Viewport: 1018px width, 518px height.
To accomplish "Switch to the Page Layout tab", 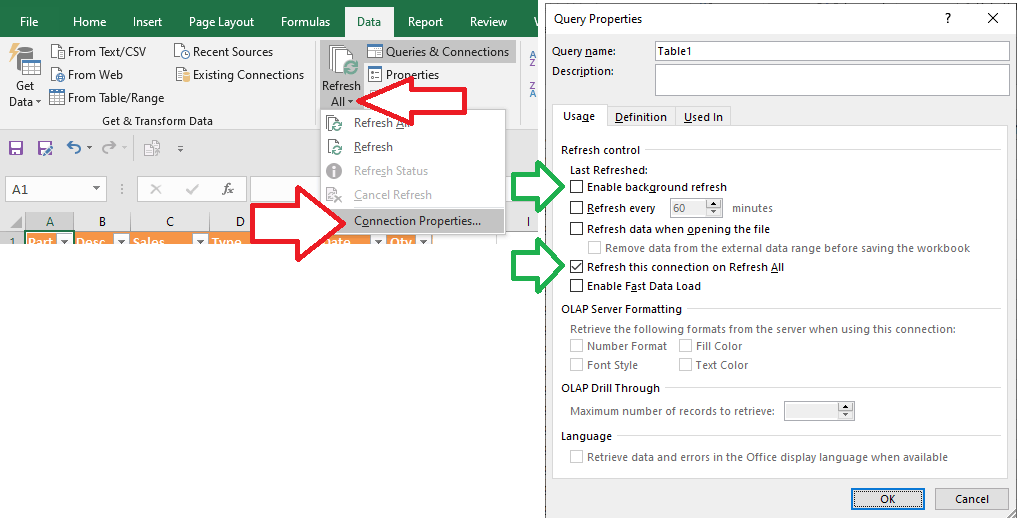I will click(221, 21).
